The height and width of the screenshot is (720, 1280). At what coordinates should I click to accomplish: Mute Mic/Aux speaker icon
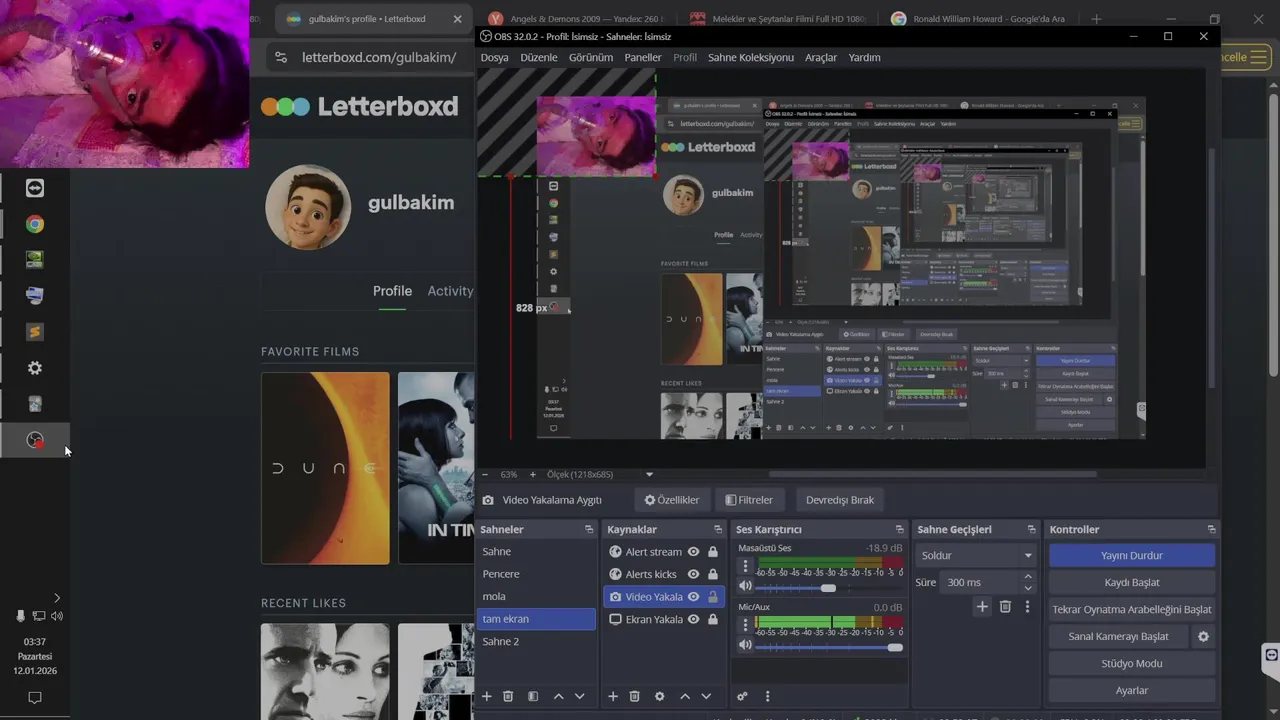745,646
